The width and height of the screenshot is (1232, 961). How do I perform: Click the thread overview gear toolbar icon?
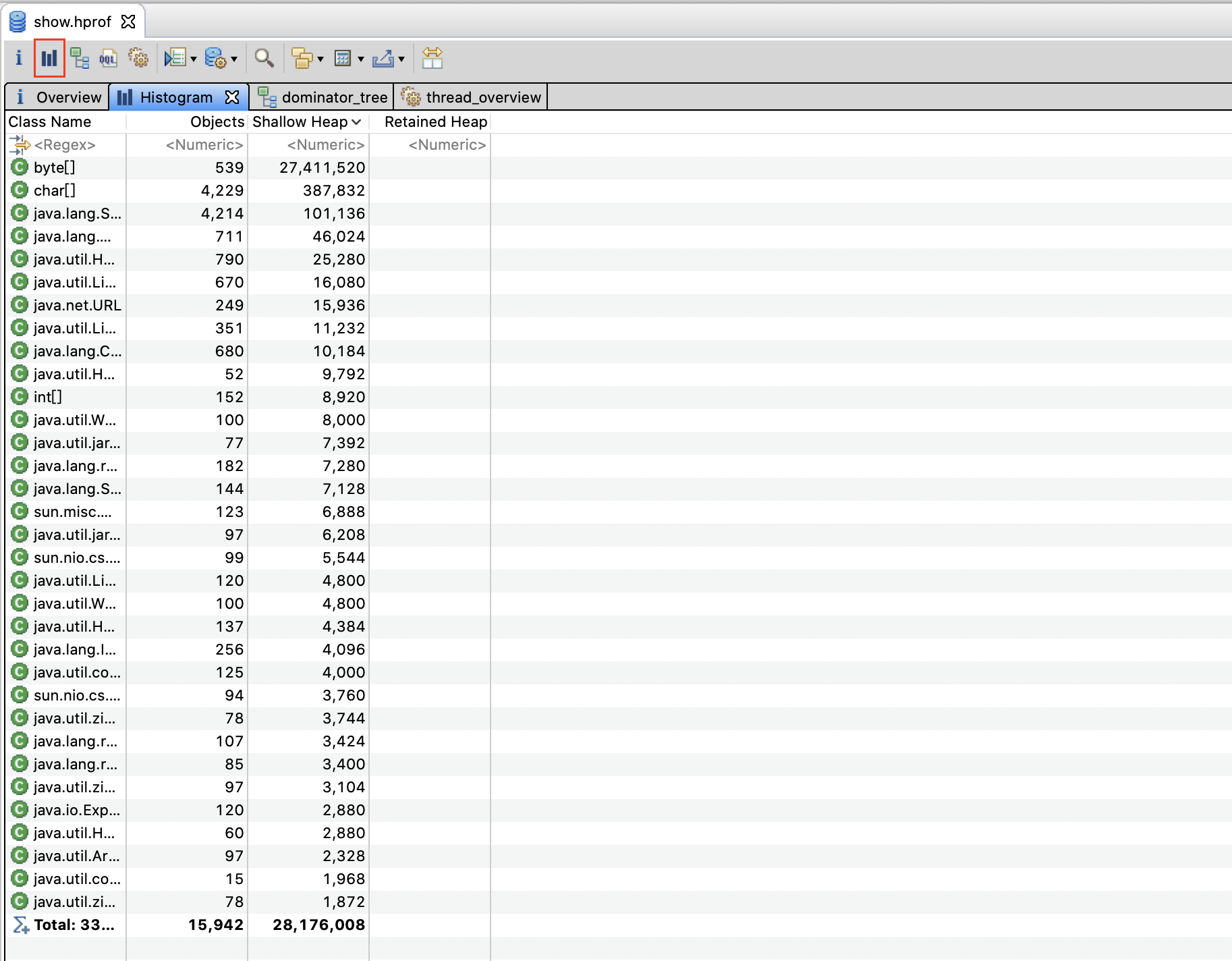pos(138,58)
